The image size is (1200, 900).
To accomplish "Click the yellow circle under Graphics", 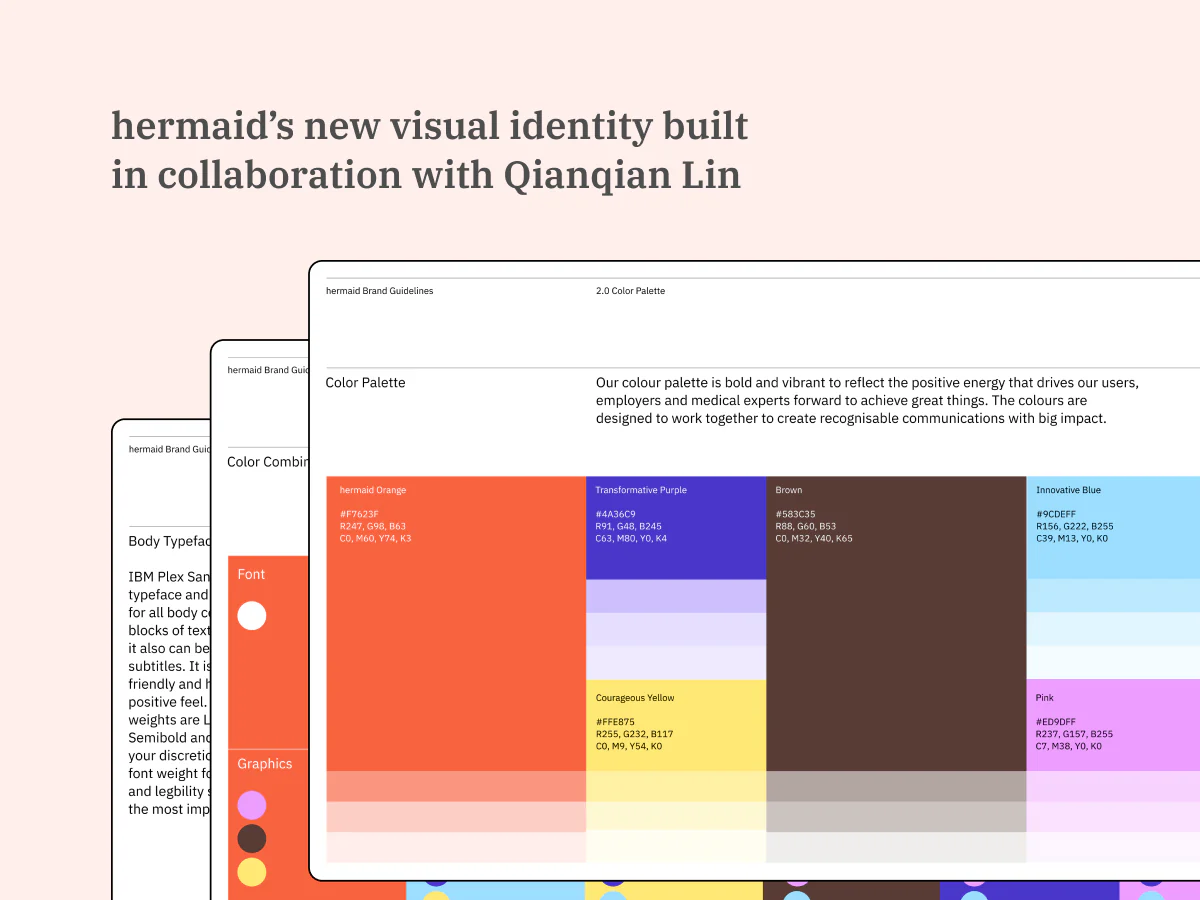I will point(252,872).
